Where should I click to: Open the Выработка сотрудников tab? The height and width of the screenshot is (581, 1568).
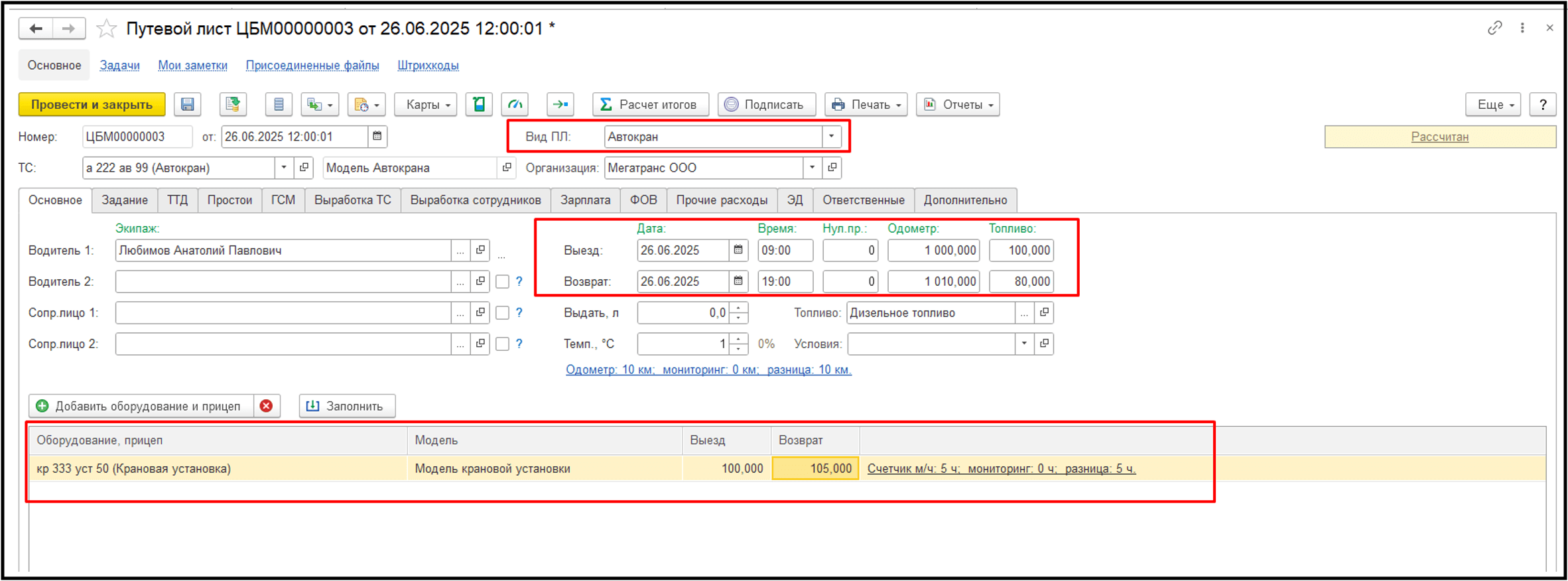[475, 200]
